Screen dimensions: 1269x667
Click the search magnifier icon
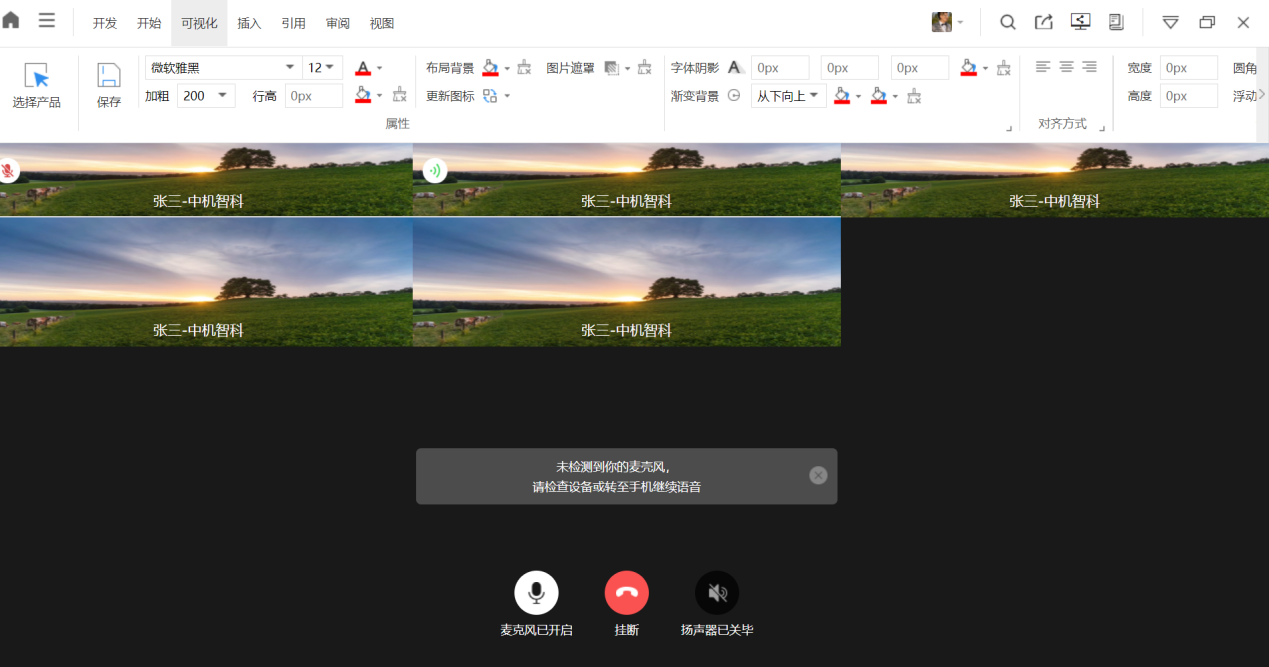[x=1008, y=22]
